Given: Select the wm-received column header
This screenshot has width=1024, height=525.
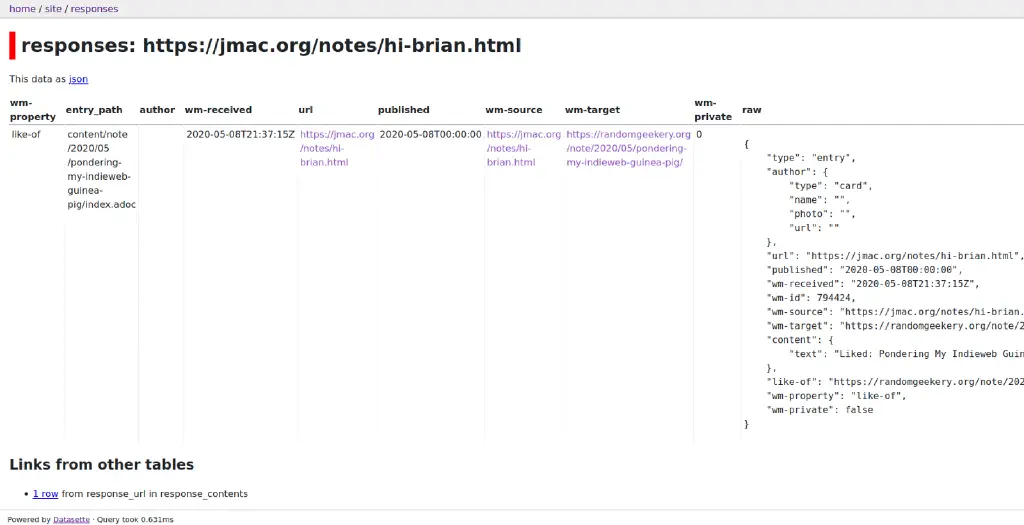Looking at the screenshot, I should [218, 110].
